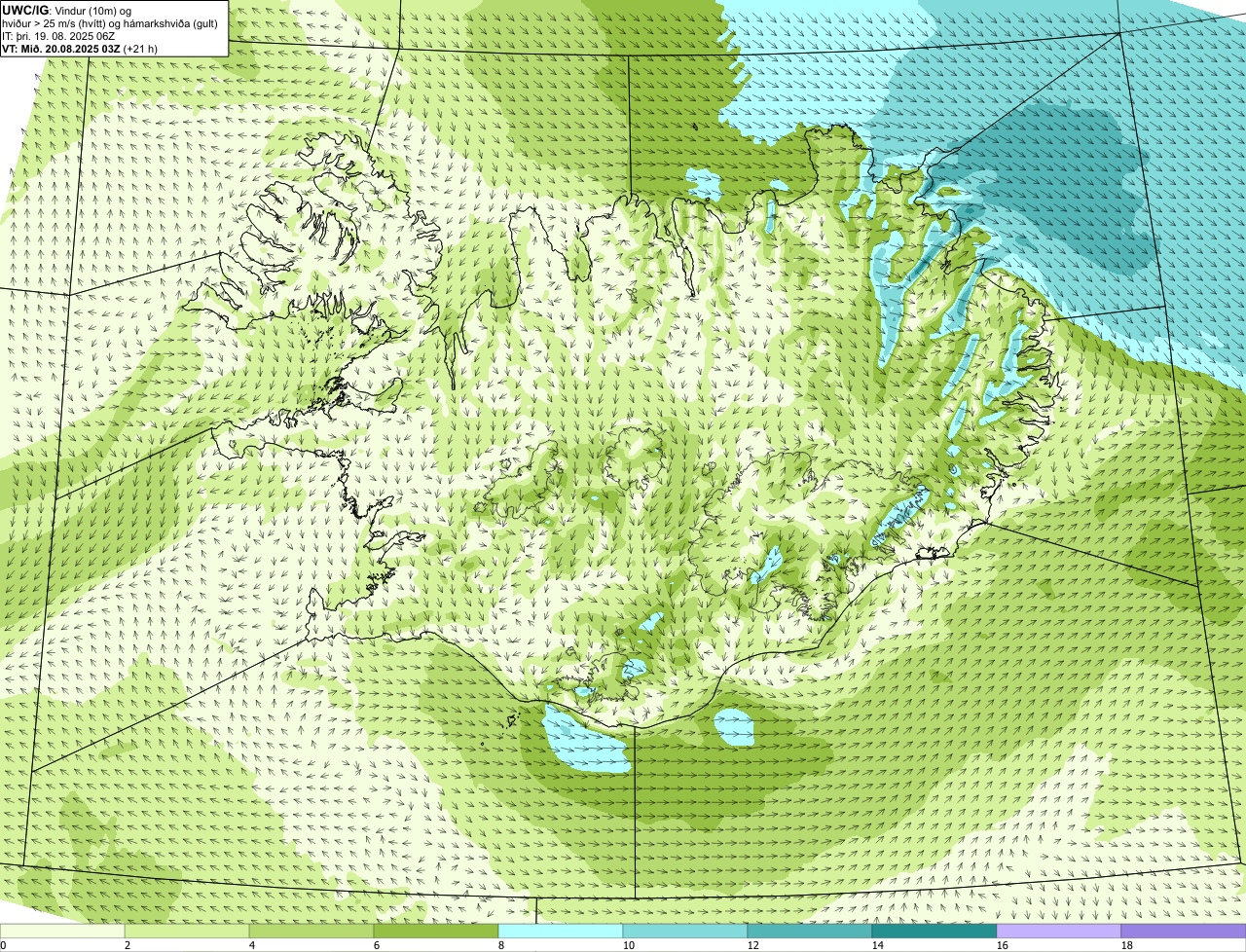
Task: Click the pale yellow 0–2 m/s legend swatch
Action: tap(62, 931)
